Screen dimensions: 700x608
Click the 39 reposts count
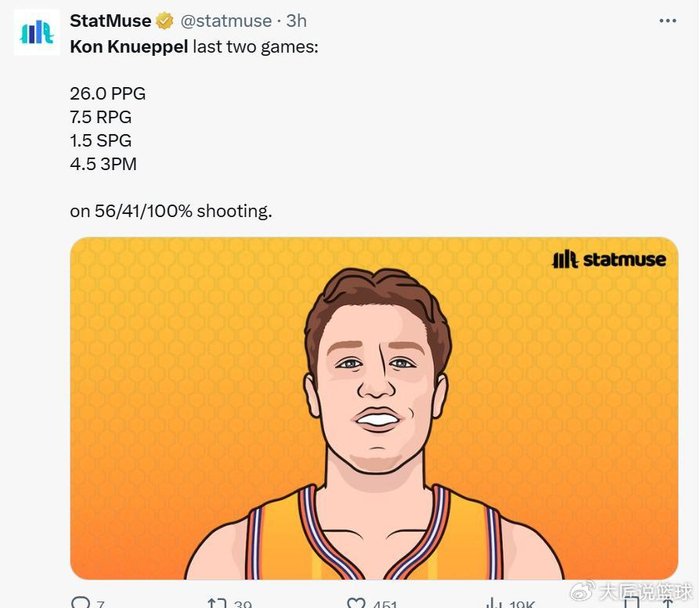242,604
